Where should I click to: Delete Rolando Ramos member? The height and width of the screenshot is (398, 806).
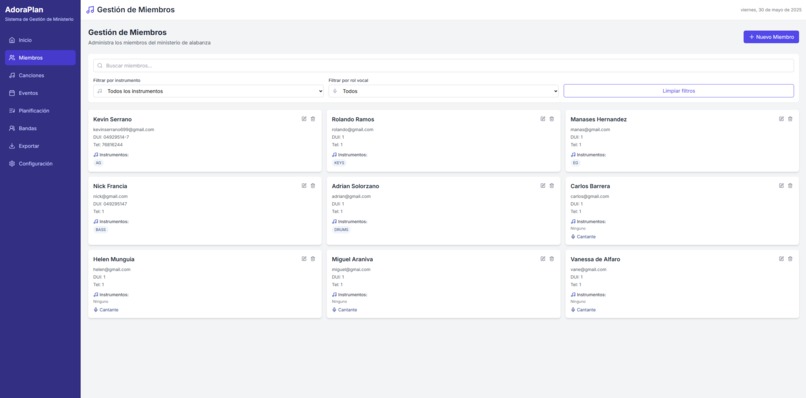[x=552, y=119]
